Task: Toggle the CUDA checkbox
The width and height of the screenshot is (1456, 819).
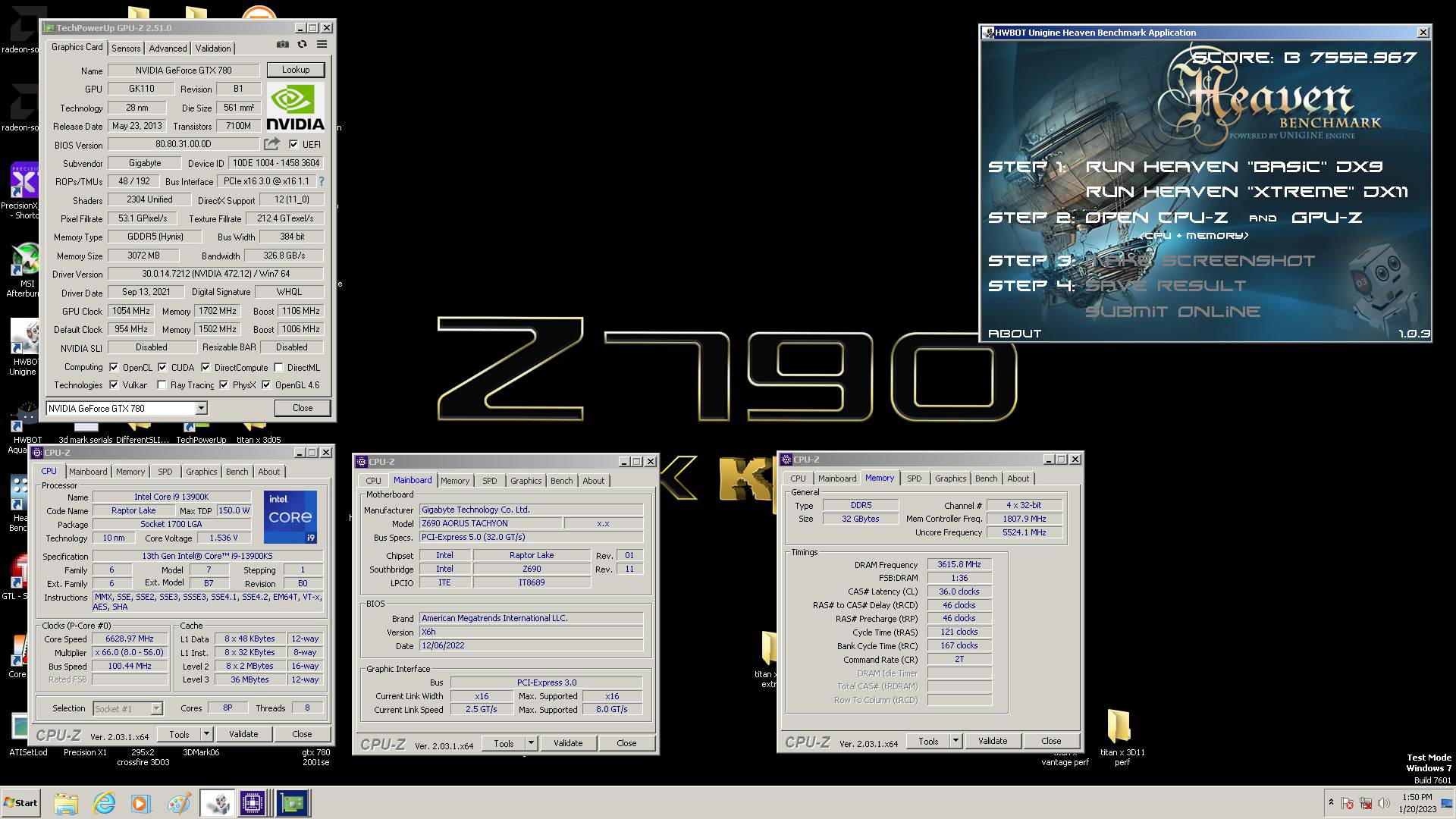Action: point(162,367)
